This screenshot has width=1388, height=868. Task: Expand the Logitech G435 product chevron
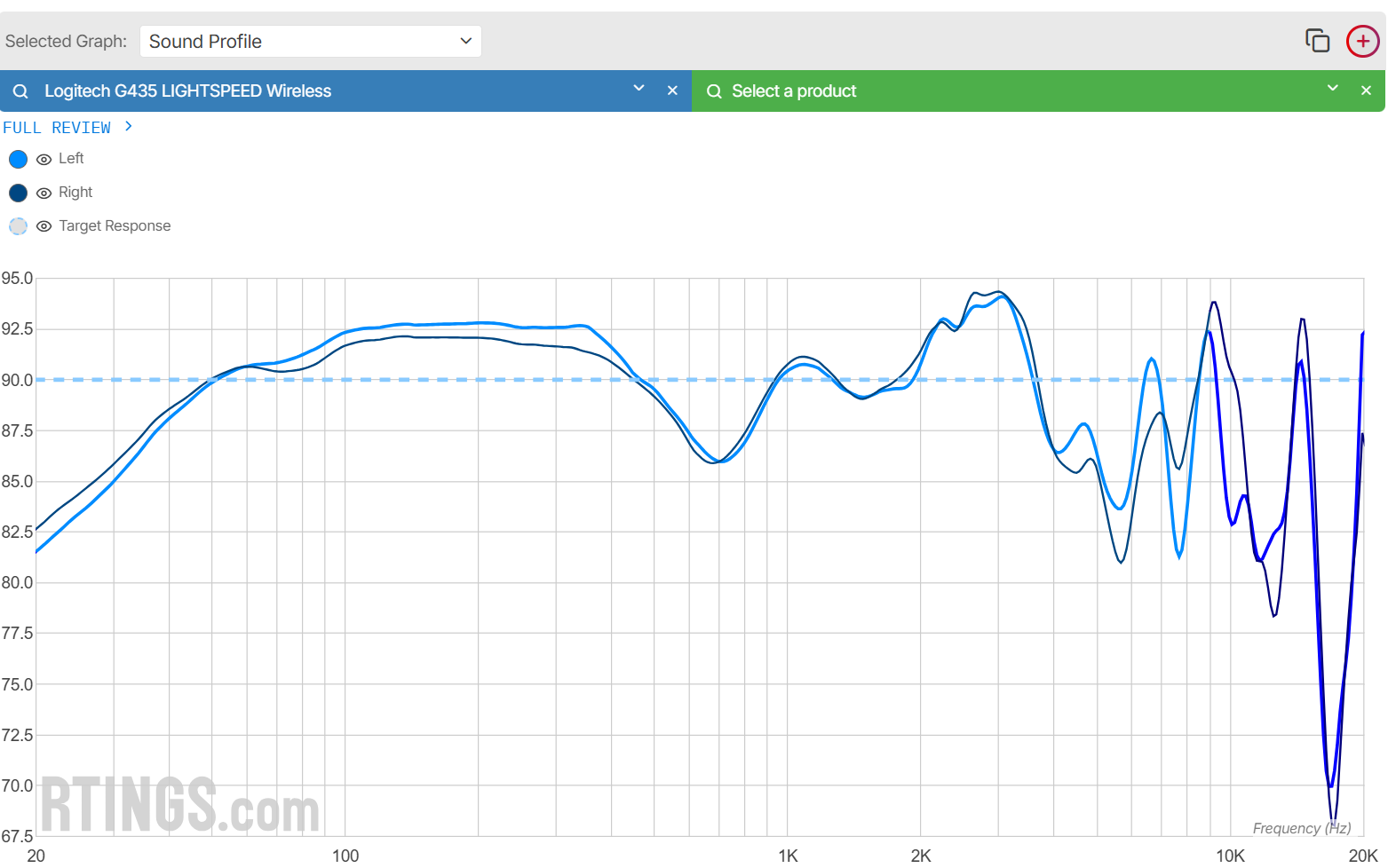tap(638, 88)
